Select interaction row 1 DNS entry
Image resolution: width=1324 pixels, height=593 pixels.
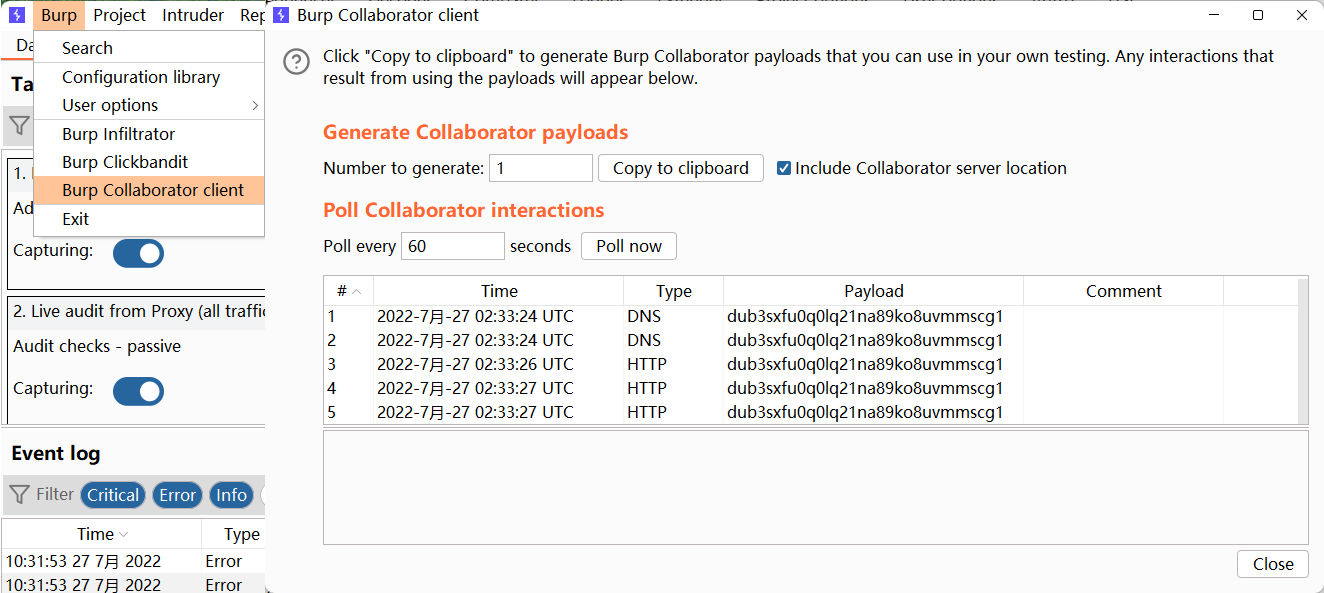pyautogui.click(x=810, y=316)
